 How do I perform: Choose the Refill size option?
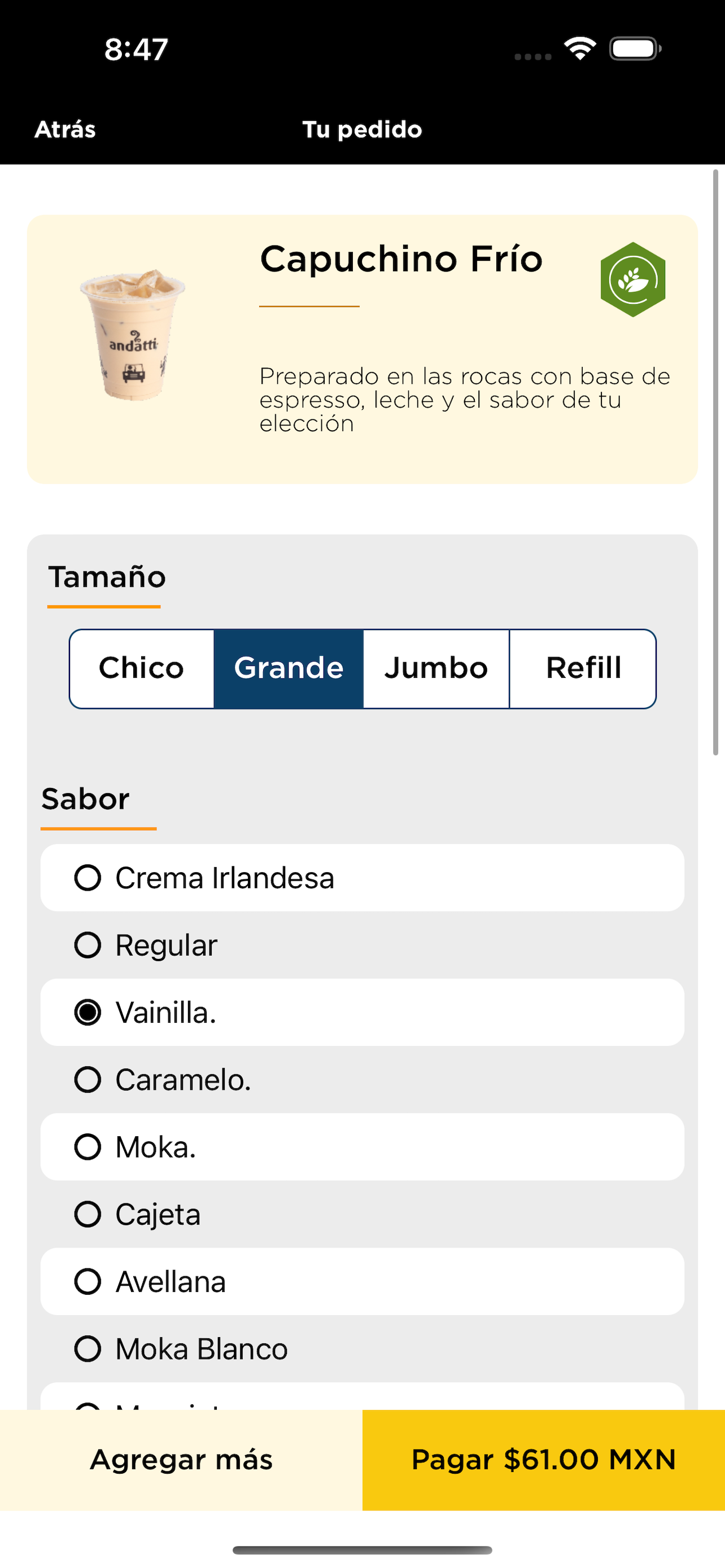583,668
